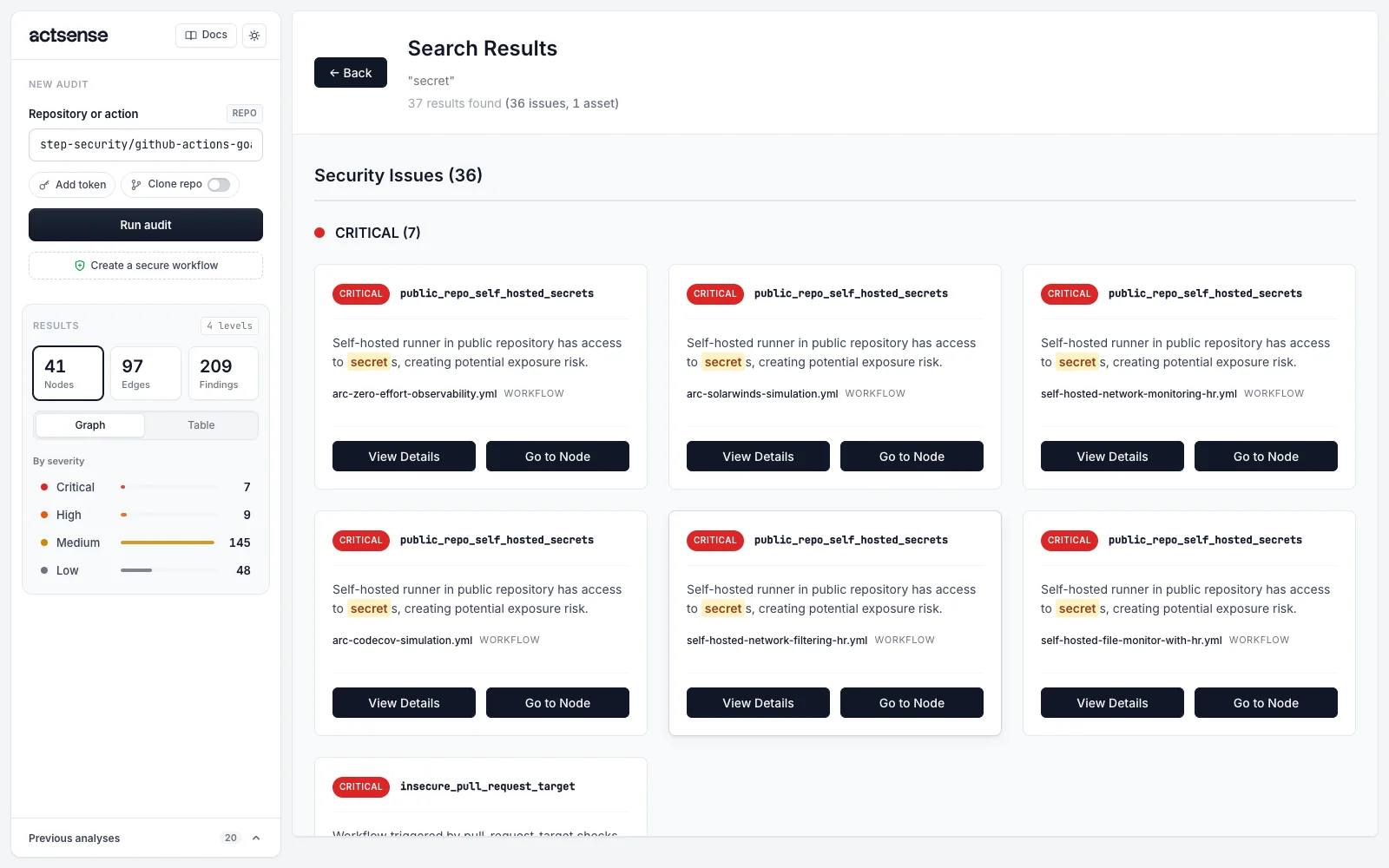Click the CRITICAL (7) section heading
This screenshot has height=868, width=1389.
pyautogui.click(x=378, y=233)
